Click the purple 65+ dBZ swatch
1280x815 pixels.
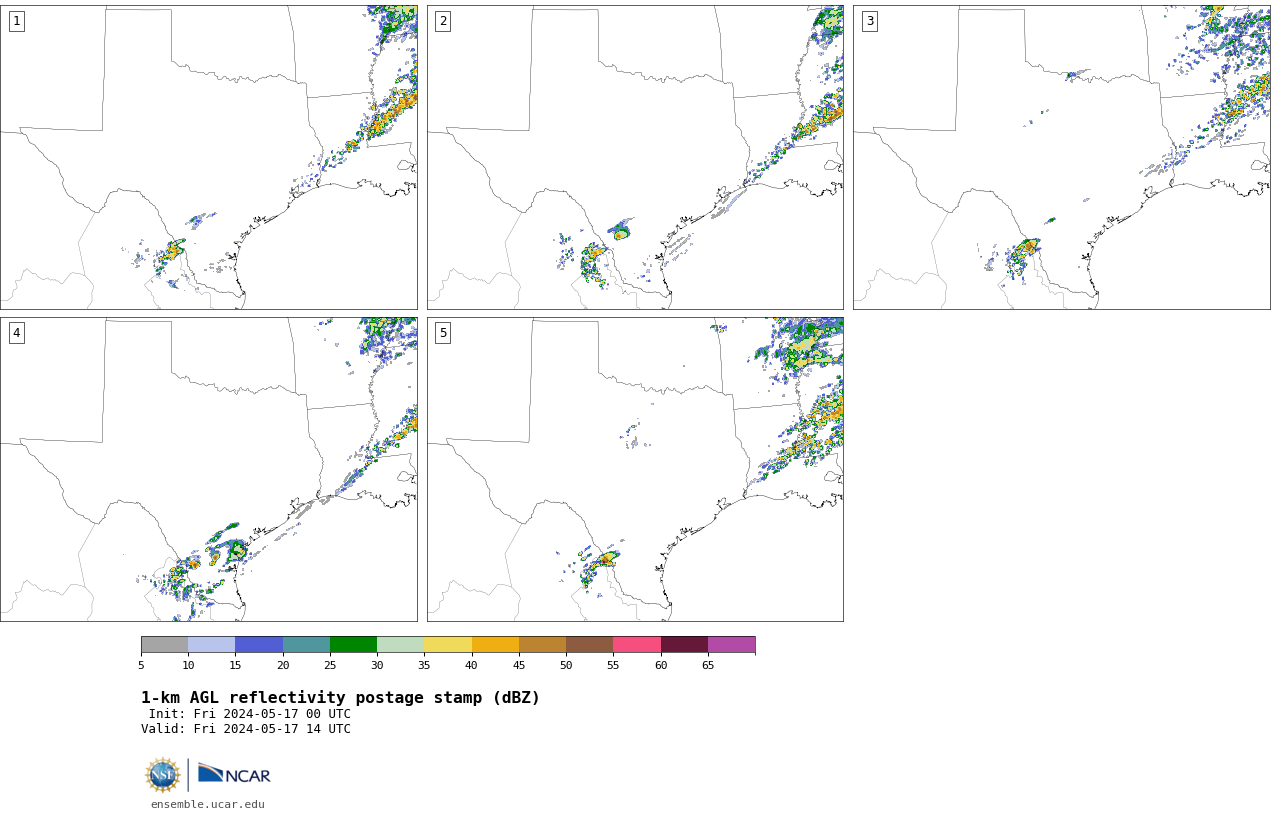(x=732, y=645)
